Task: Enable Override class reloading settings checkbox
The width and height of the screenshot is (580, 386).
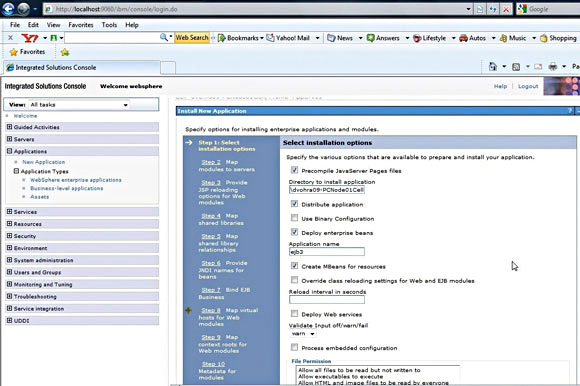Action: (x=294, y=280)
